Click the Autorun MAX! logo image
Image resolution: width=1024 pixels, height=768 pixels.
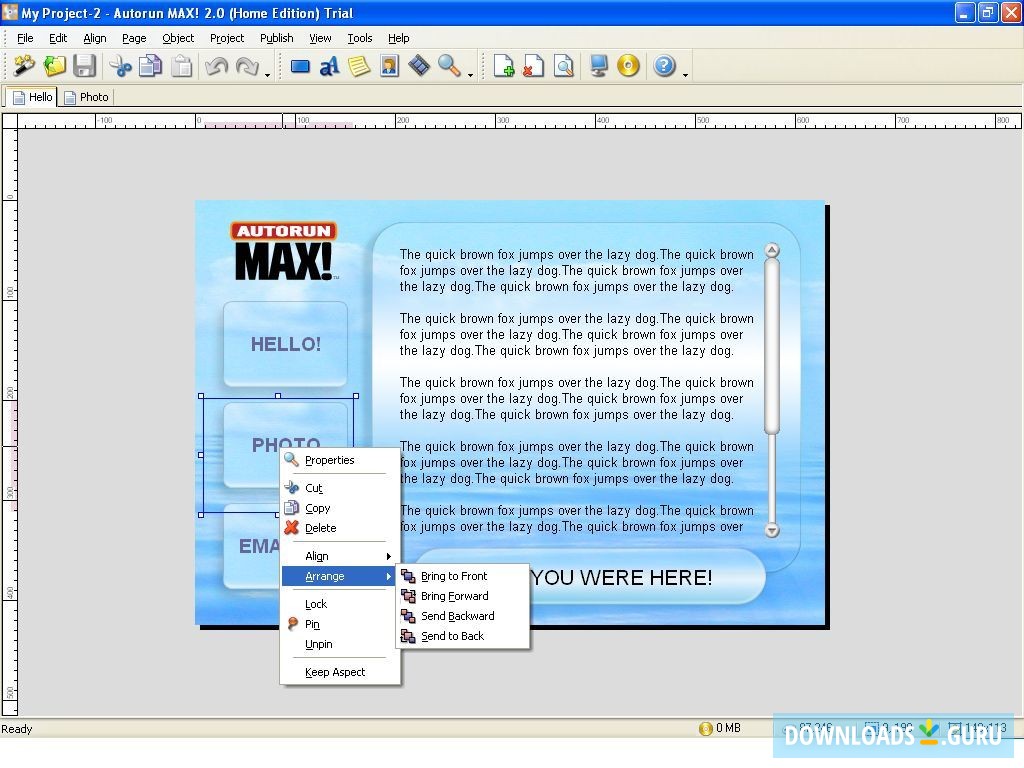point(284,251)
